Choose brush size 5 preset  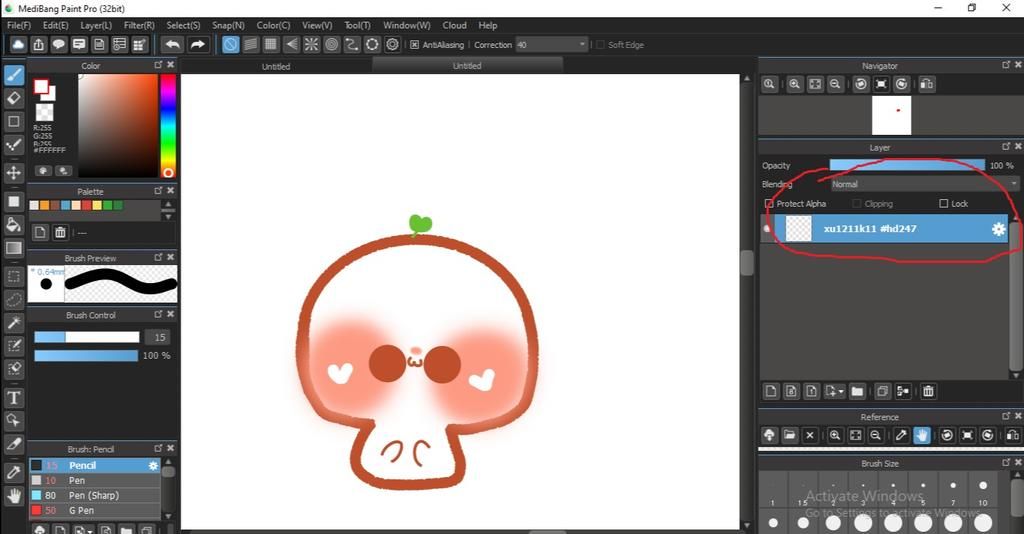[923, 491]
